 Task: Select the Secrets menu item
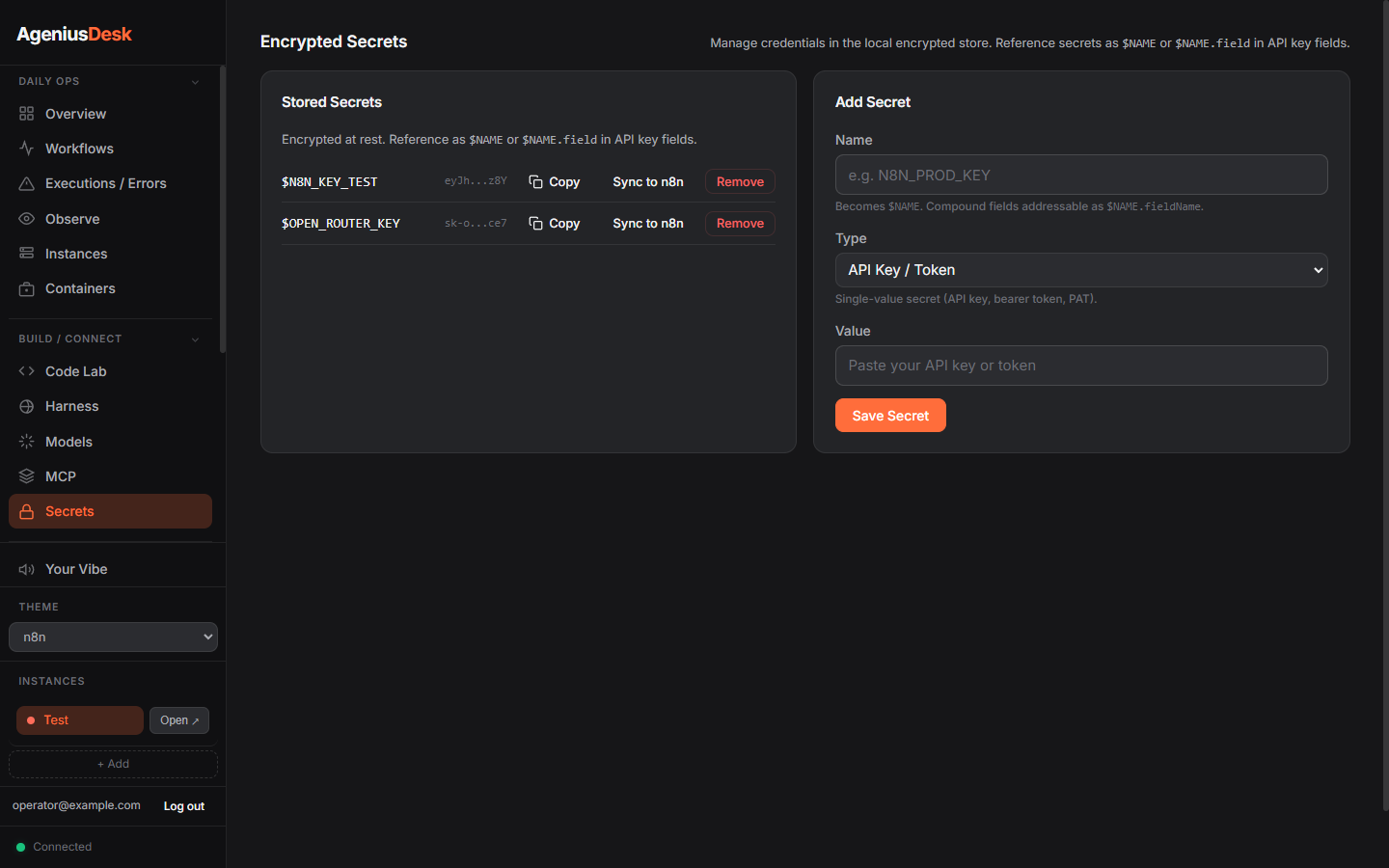click(110, 511)
